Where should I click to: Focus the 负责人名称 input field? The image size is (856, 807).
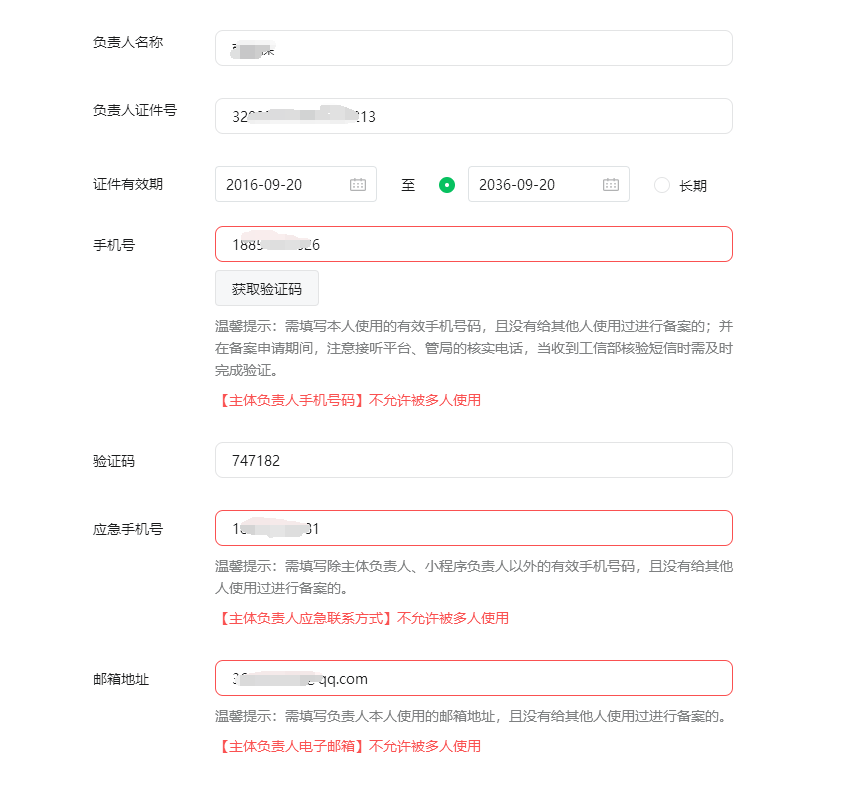474,48
